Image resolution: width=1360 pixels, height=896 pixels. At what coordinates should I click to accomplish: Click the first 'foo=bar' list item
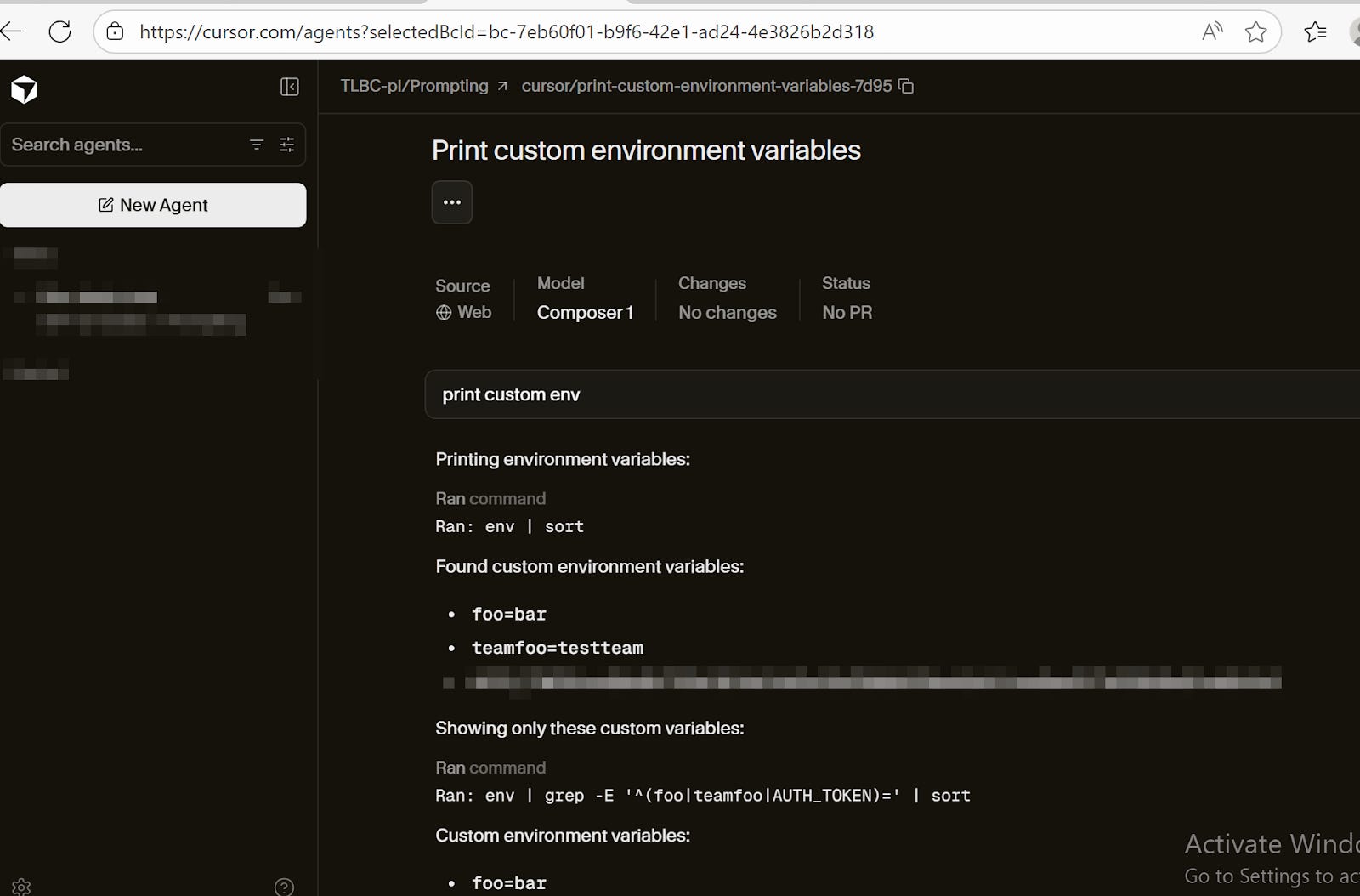click(509, 614)
